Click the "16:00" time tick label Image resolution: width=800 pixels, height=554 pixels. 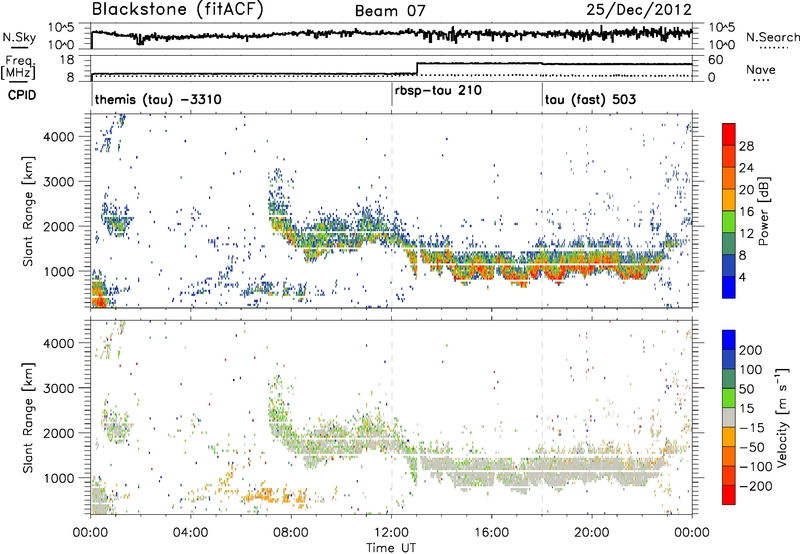click(491, 533)
